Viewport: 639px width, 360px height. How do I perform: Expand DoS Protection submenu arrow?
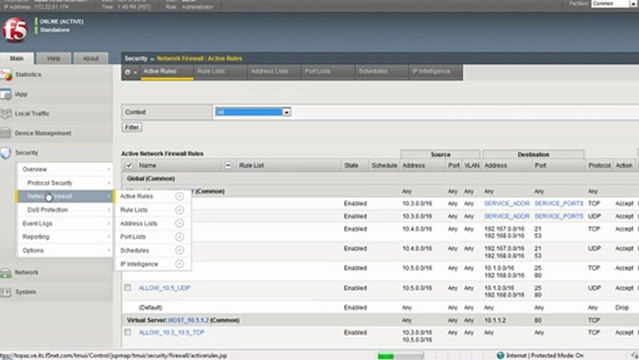coord(109,210)
